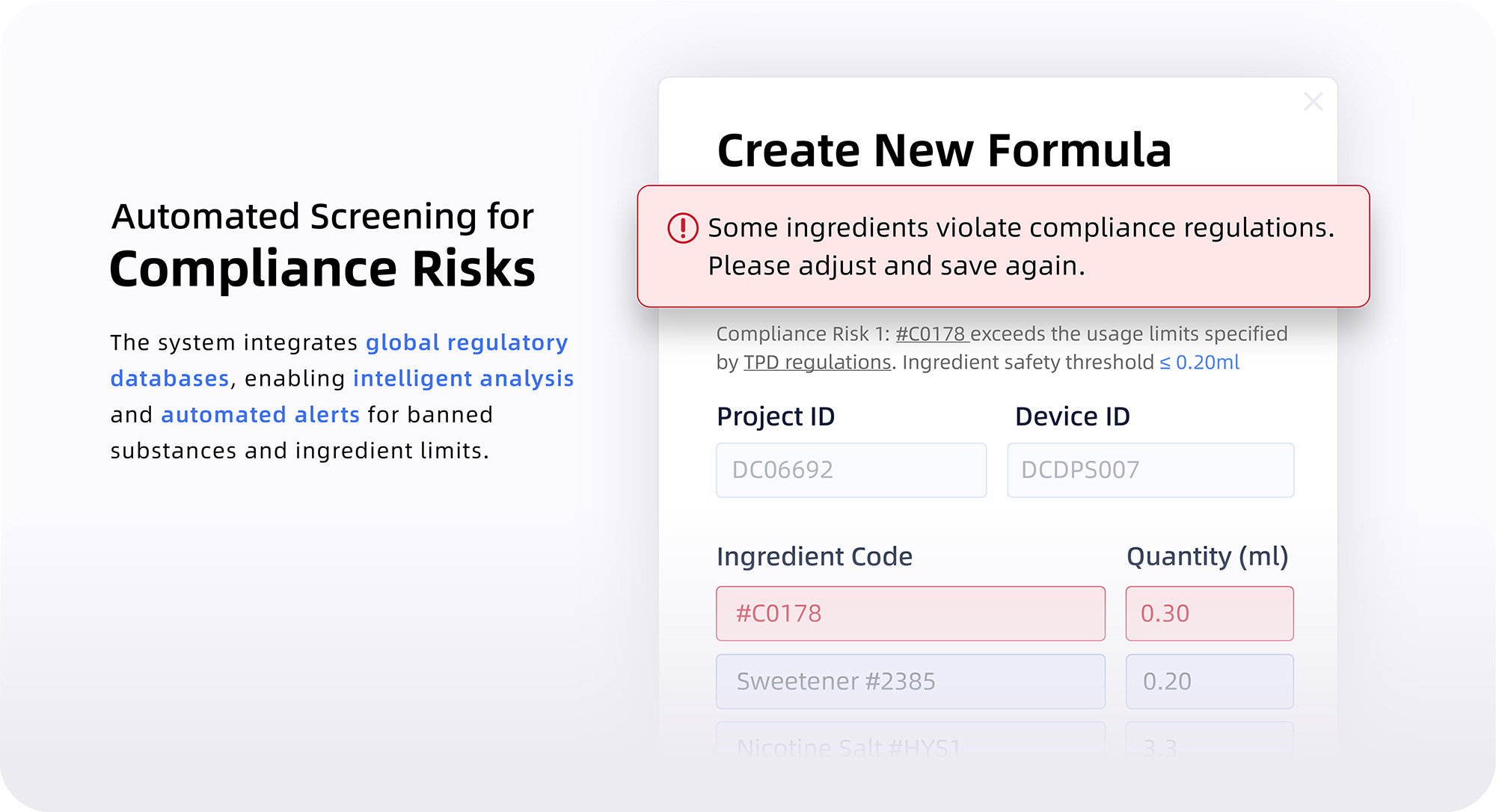Select the #C0178 ingredient code field
1496x812 pixels.
tap(910, 614)
